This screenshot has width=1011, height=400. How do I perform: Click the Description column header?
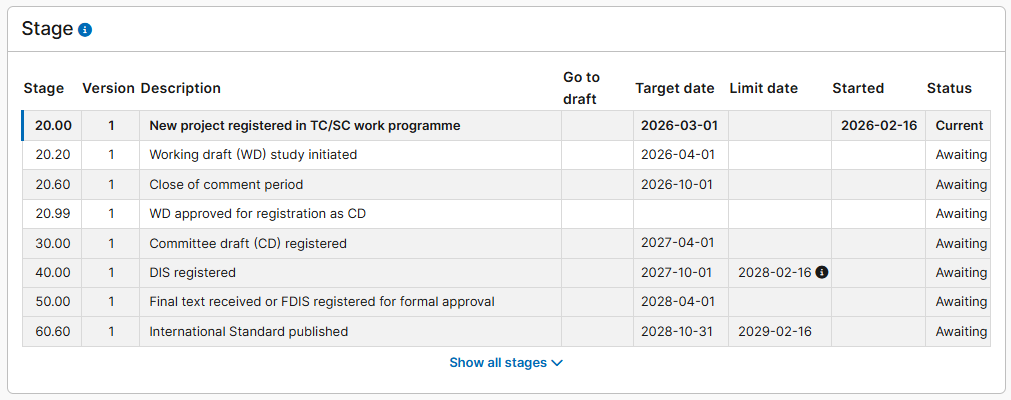[181, 88]
